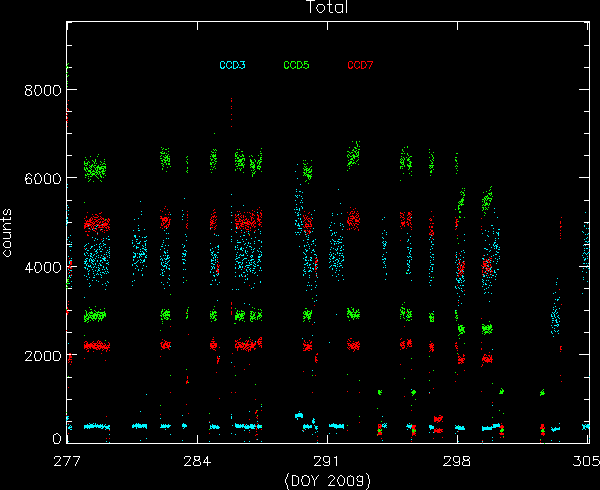Select the red CCD7 legend label

point(360,65)
